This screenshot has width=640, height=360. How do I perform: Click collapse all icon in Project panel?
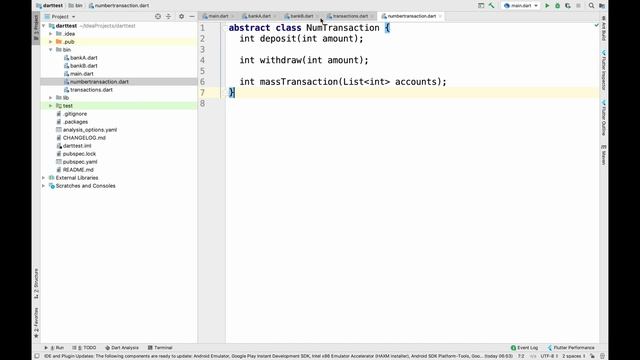168,16
